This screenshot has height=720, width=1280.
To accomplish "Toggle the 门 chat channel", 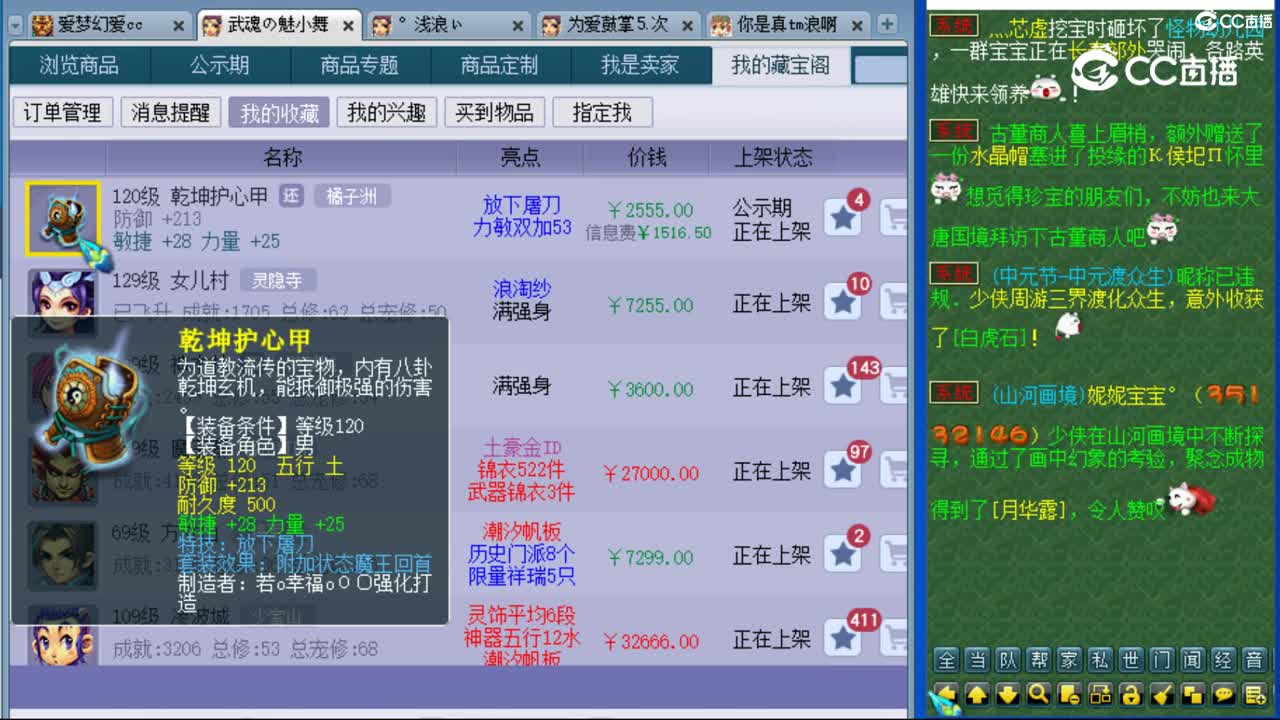I will point(1162,659).
